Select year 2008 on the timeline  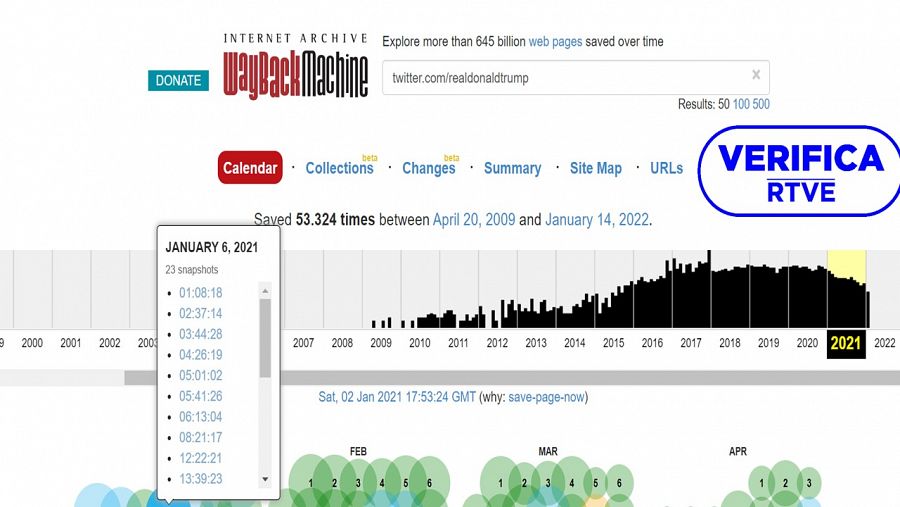point(342,343)
